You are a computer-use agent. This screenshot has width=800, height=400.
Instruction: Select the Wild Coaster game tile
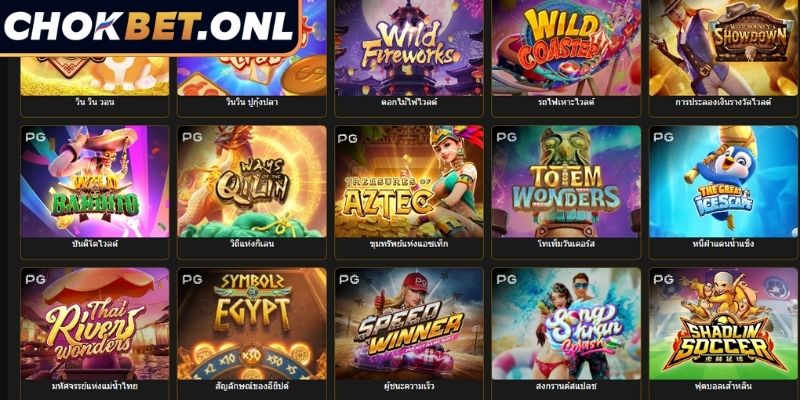pyautogui.click(x=566, y=48)
